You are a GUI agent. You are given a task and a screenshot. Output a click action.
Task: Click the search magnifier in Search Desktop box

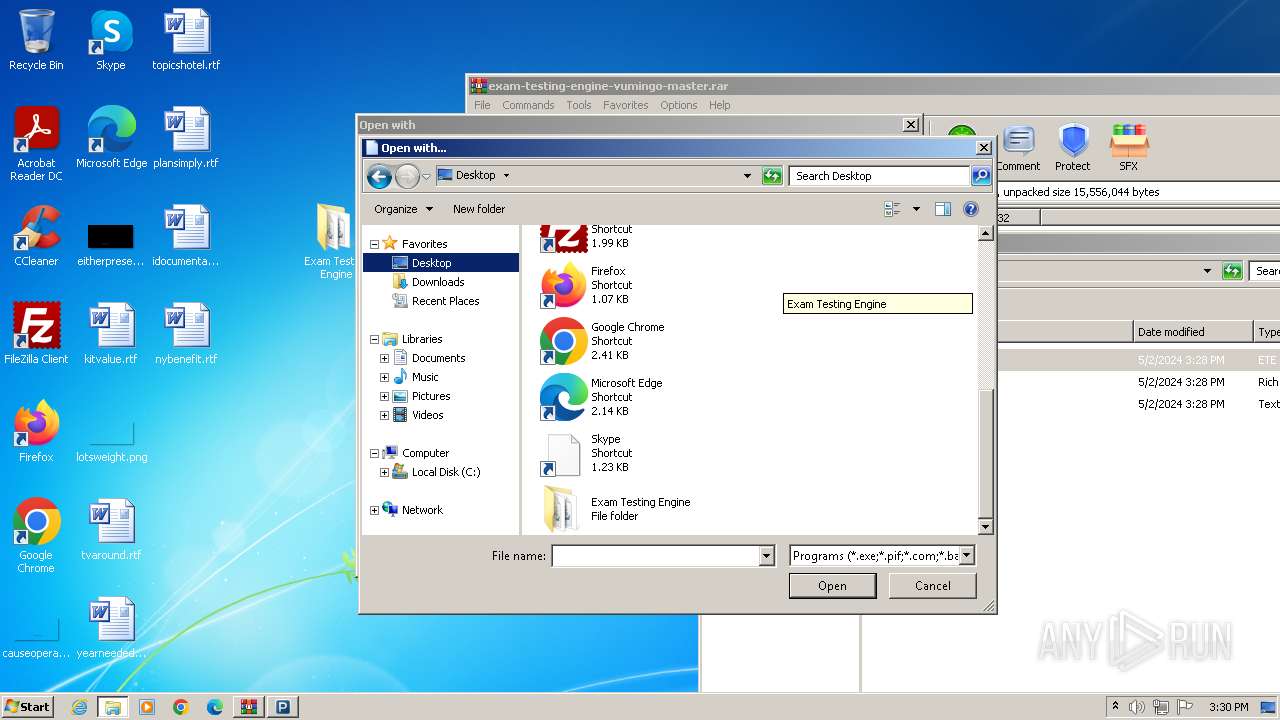click(980, 176)
